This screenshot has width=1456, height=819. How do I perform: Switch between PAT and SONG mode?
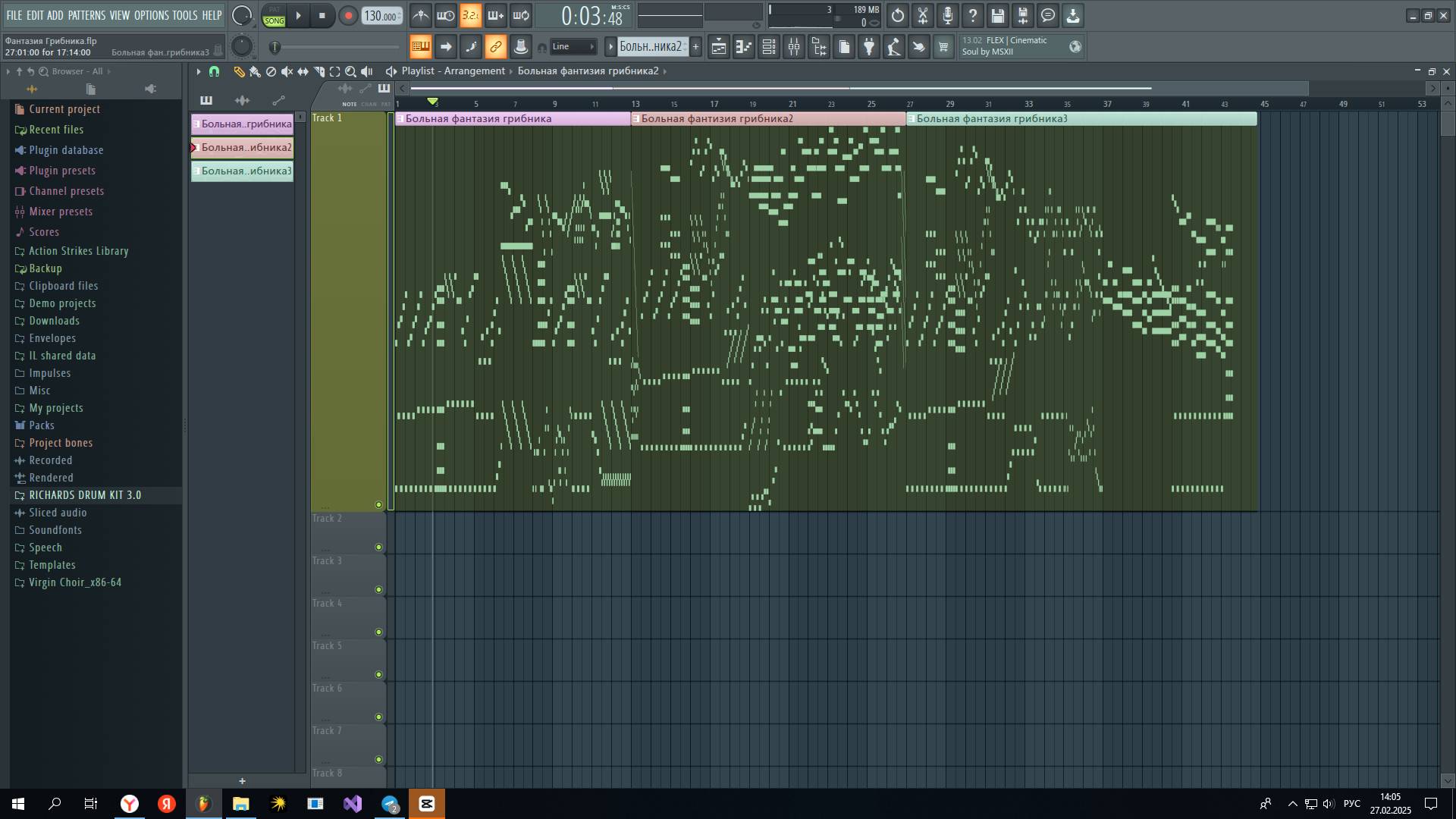(x=274, y=16)
